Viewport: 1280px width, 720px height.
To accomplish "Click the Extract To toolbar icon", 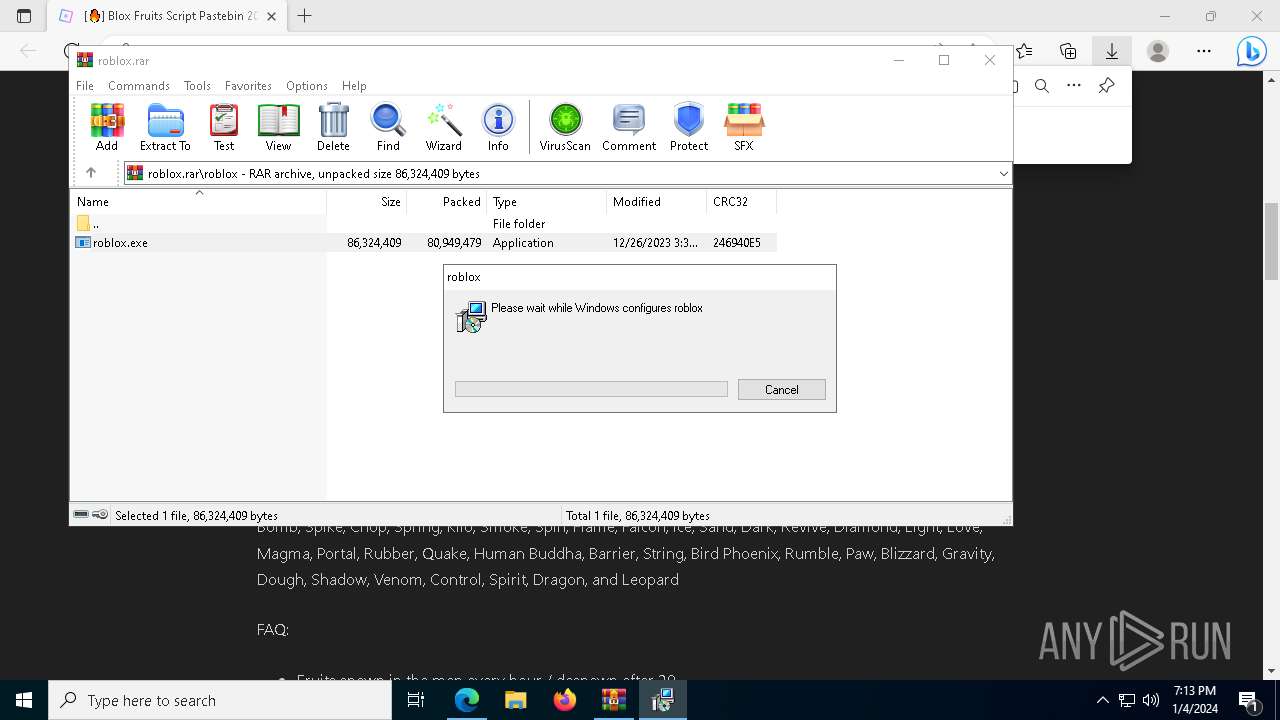I will click(x=165, y=127).
